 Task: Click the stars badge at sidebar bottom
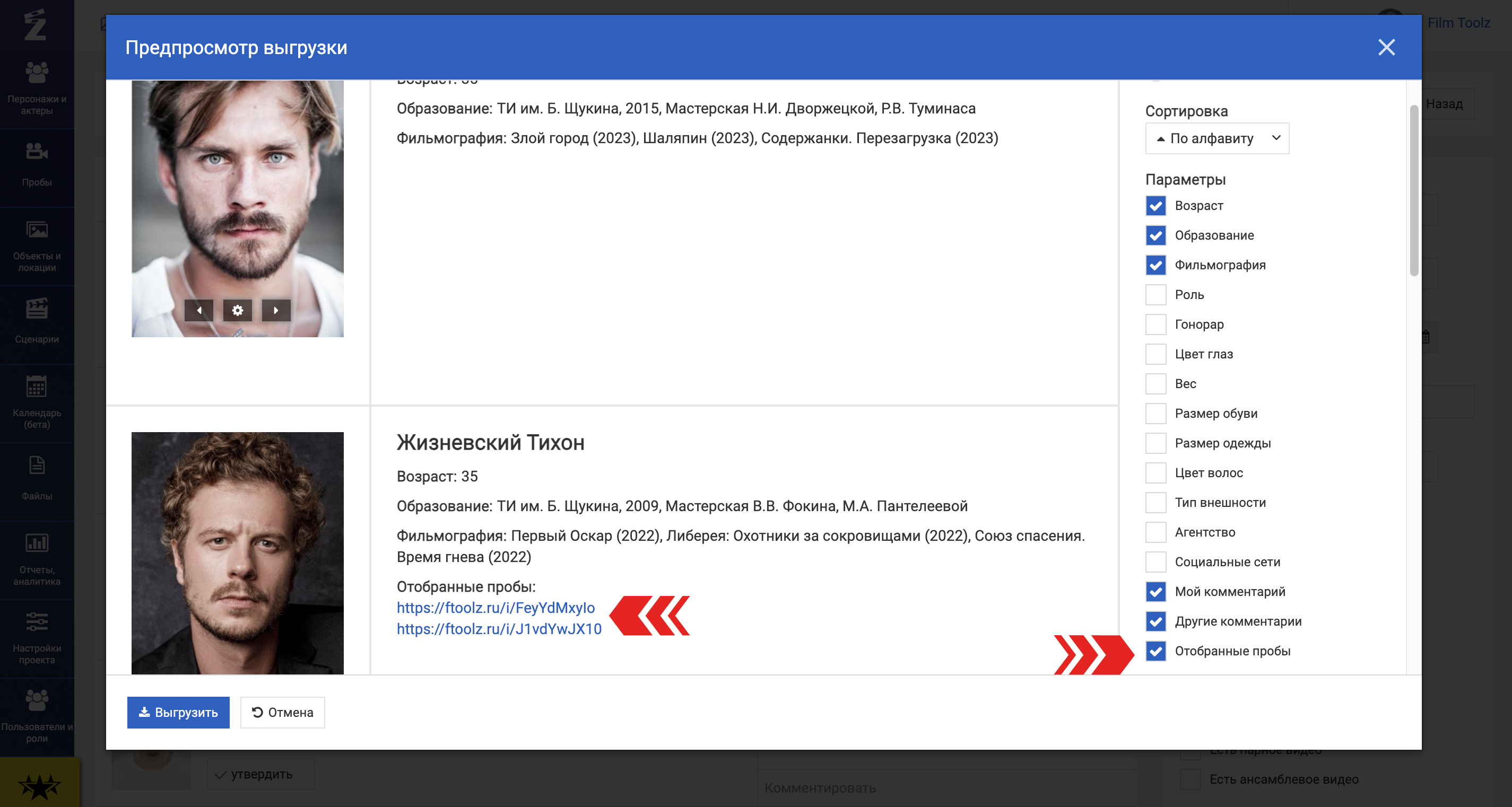click(x=40, y=783)
